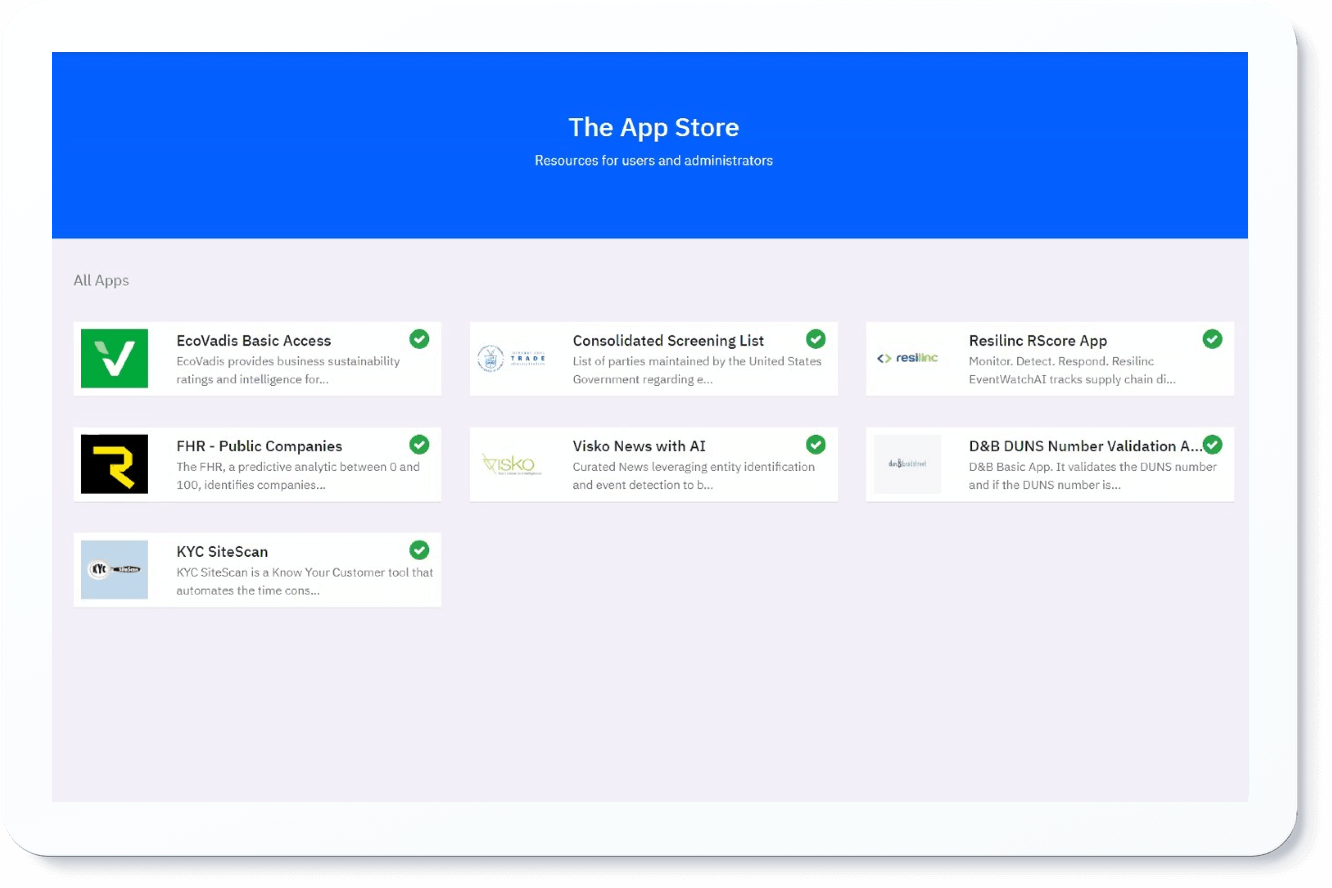Click green checkmark on EcoVadis Basic Access
Image resolution: width=1332 pixels, height=888 pixels.
pos(420,339)
